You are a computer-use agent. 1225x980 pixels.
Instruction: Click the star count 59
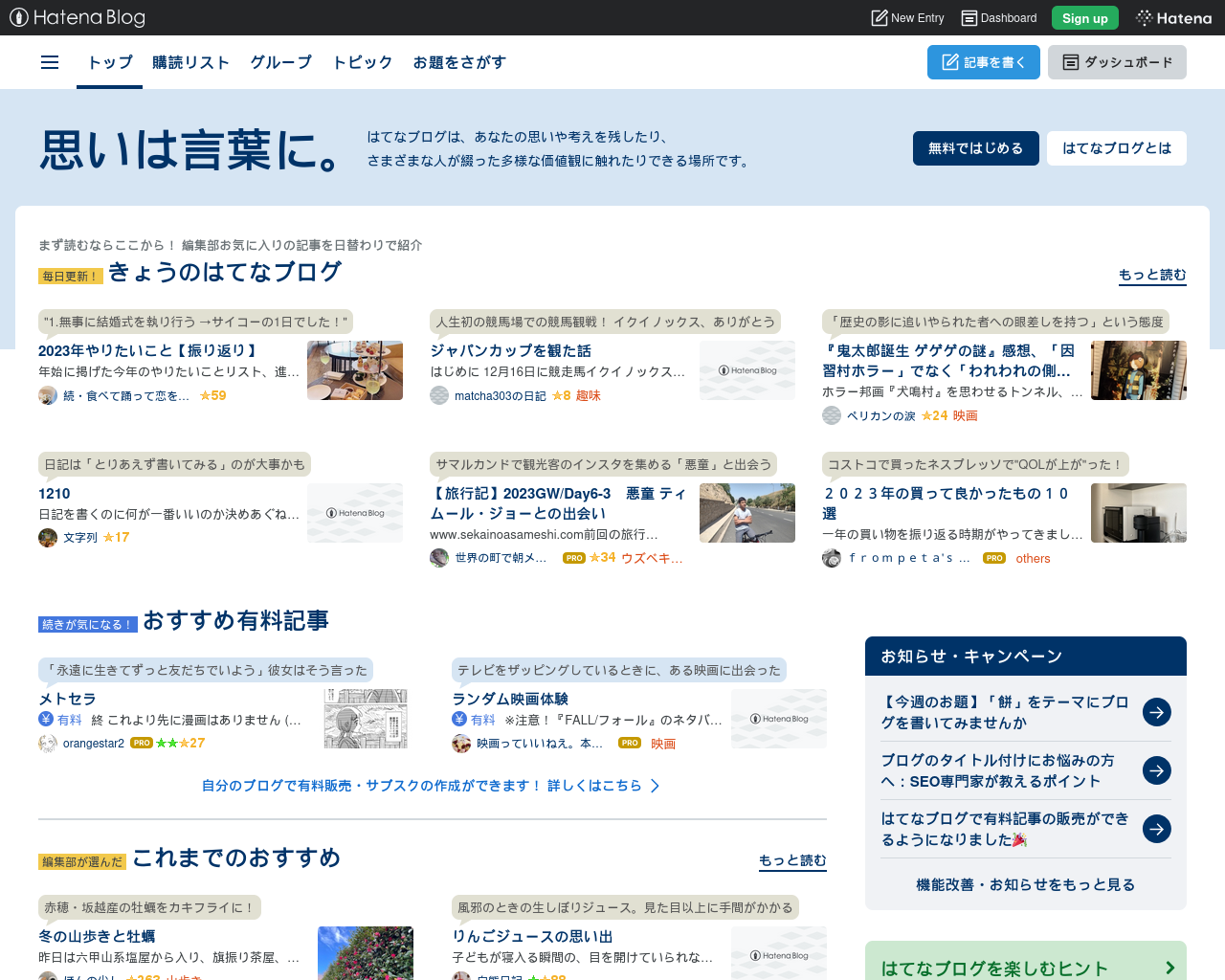213,395
